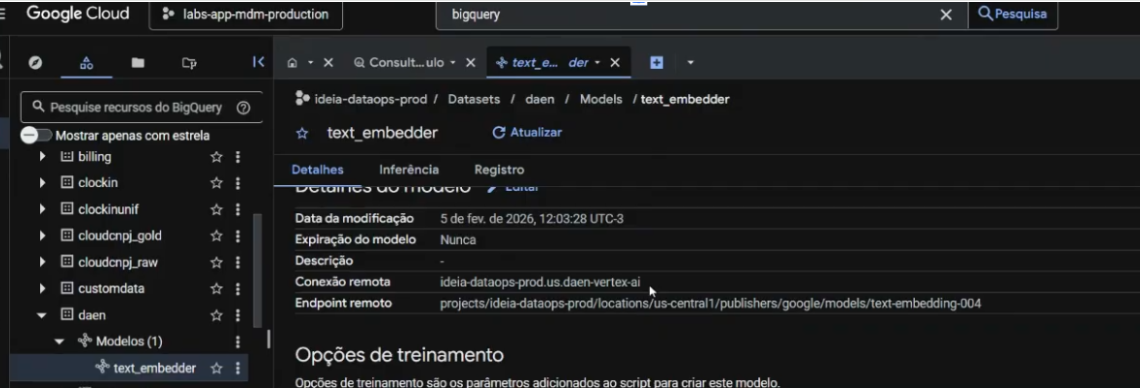Select the resource hierarchy icon in sidebar
The height and width of the screenshot is (388, 1140).
tap(87, 62)
